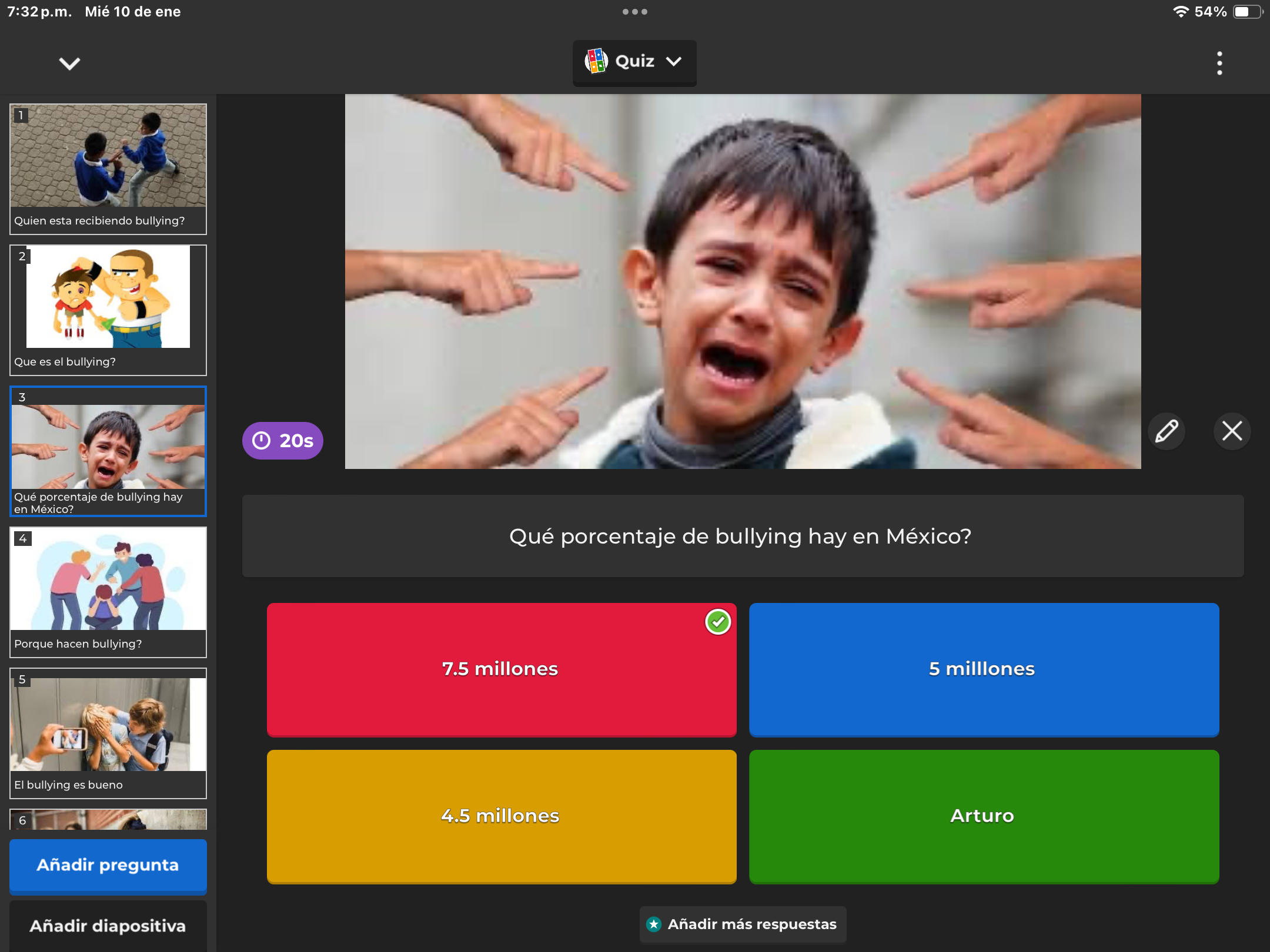Viewport: 1270px width, 952px height.
Task: Collapse editor with top-left chevron
Action: (x=69, y=63)
